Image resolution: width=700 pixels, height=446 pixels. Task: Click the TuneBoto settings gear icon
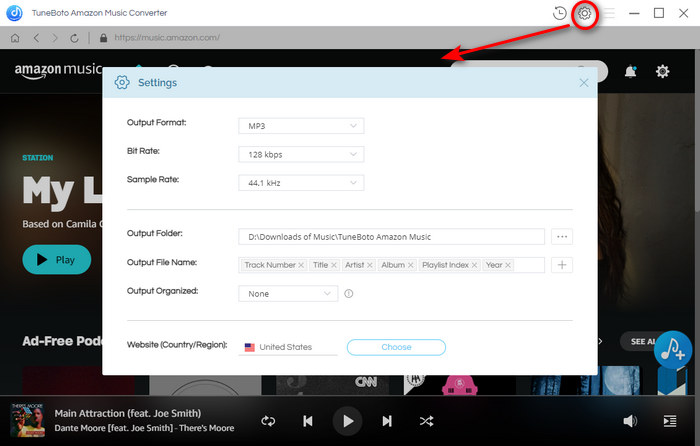pyautogui.click(x=584, y=13)
